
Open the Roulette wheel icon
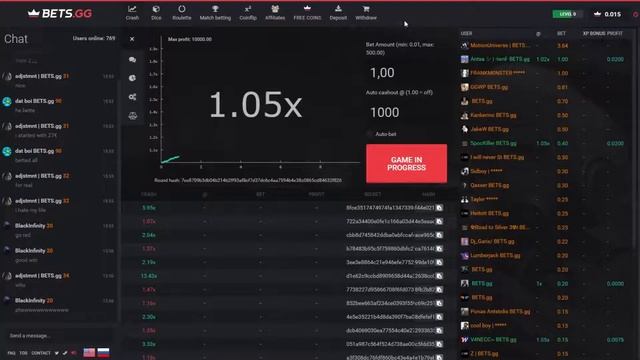[182, 9]
